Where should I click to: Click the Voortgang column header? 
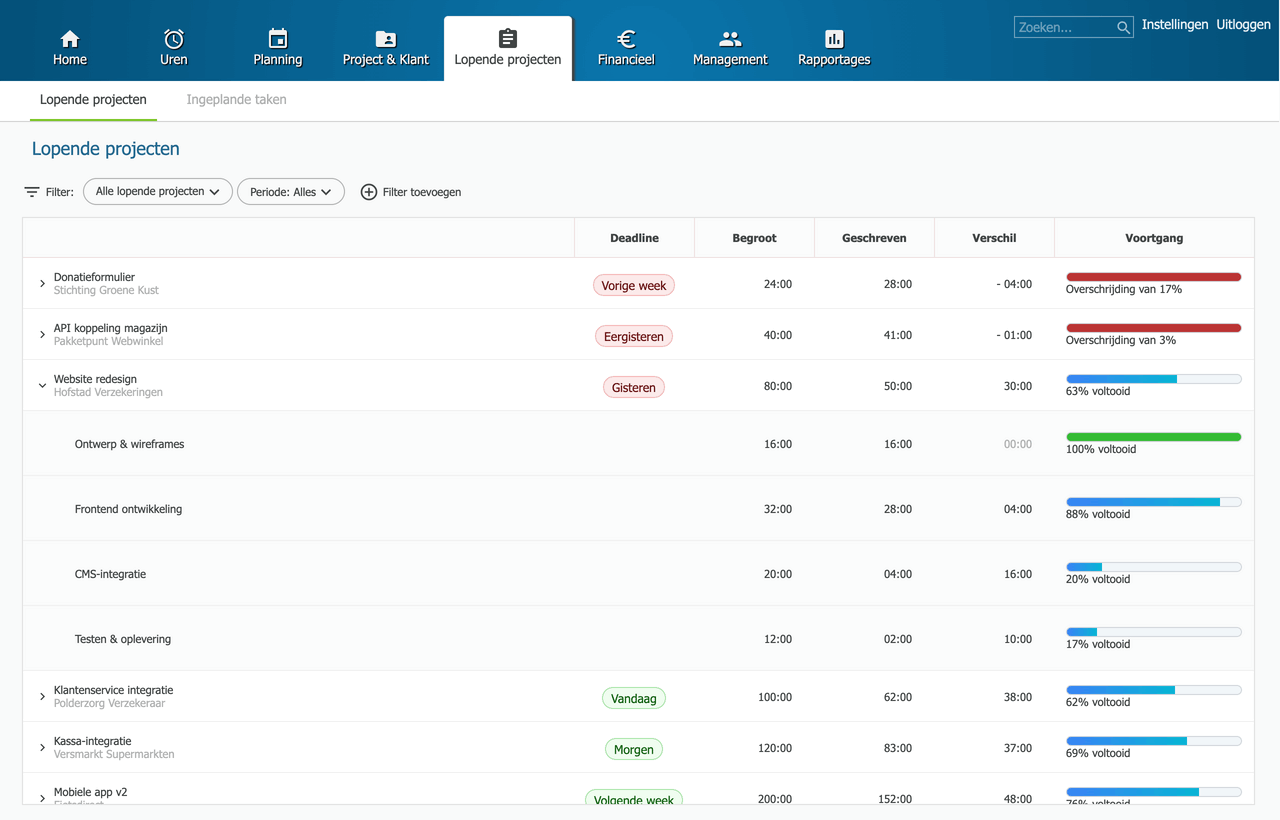click(x=1154, y=238)
